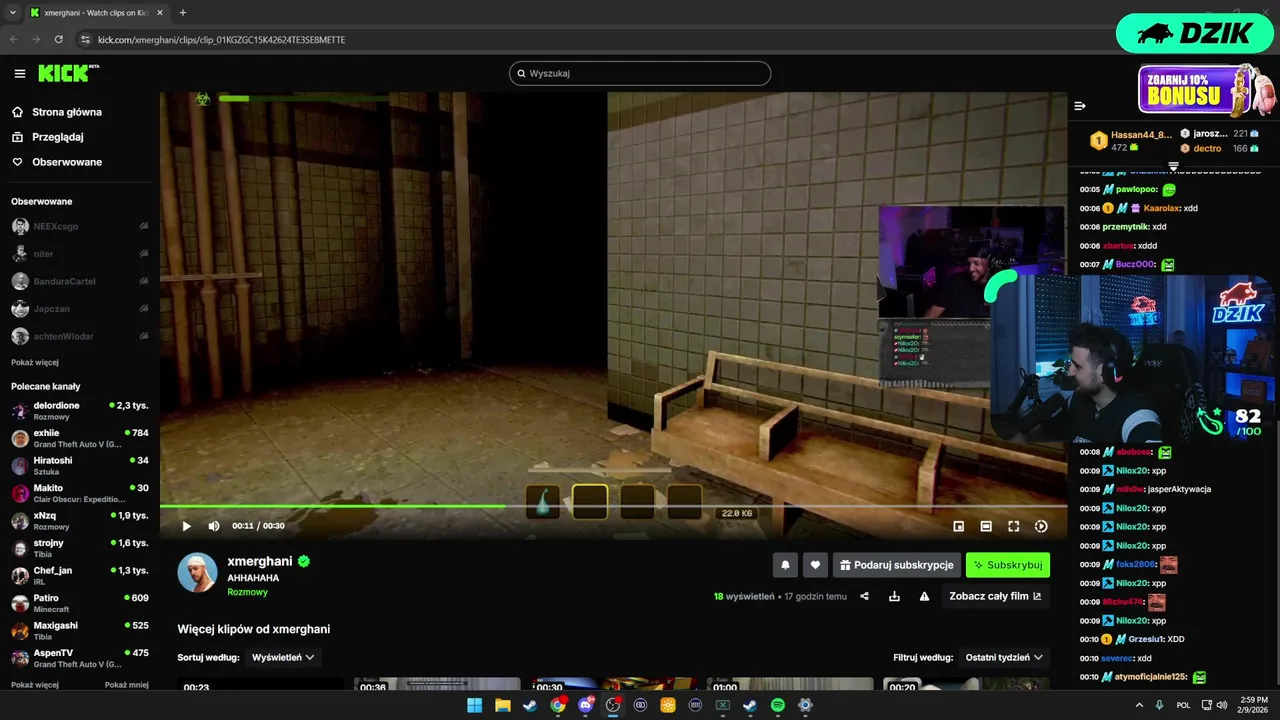The image size is (1280, 720).
Task: Play the clip video
Action: pyautogui.click(x=186, y=526)
